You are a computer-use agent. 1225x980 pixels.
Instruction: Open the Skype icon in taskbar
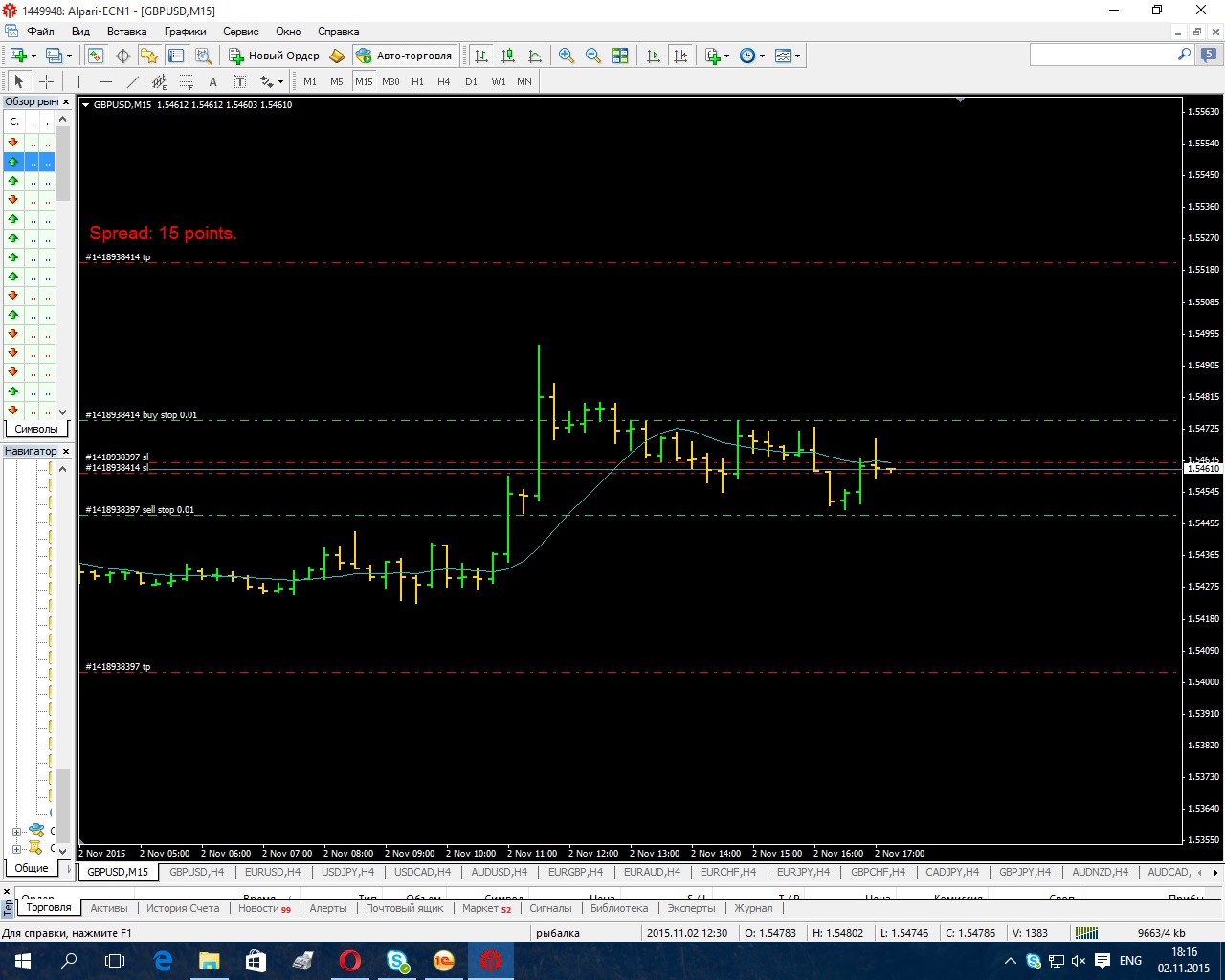pyautogui.click(x=397, y=960)
